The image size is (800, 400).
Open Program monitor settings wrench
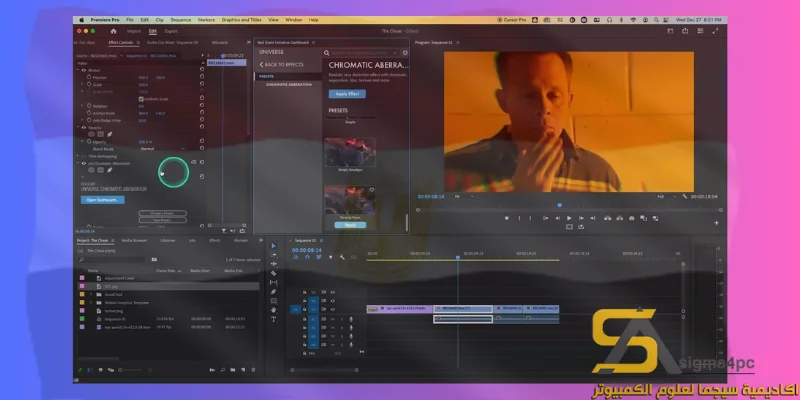(x=684, y=196)
